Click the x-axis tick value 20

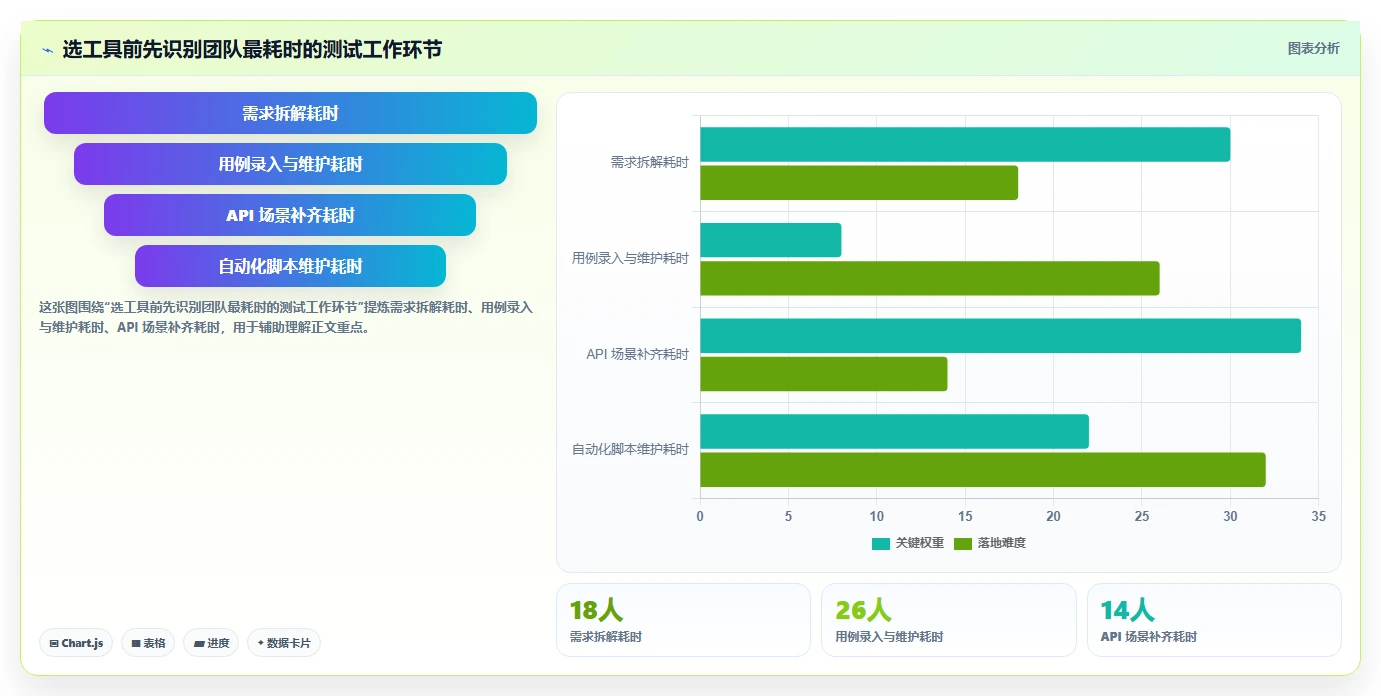click(x=1053, y=517)
